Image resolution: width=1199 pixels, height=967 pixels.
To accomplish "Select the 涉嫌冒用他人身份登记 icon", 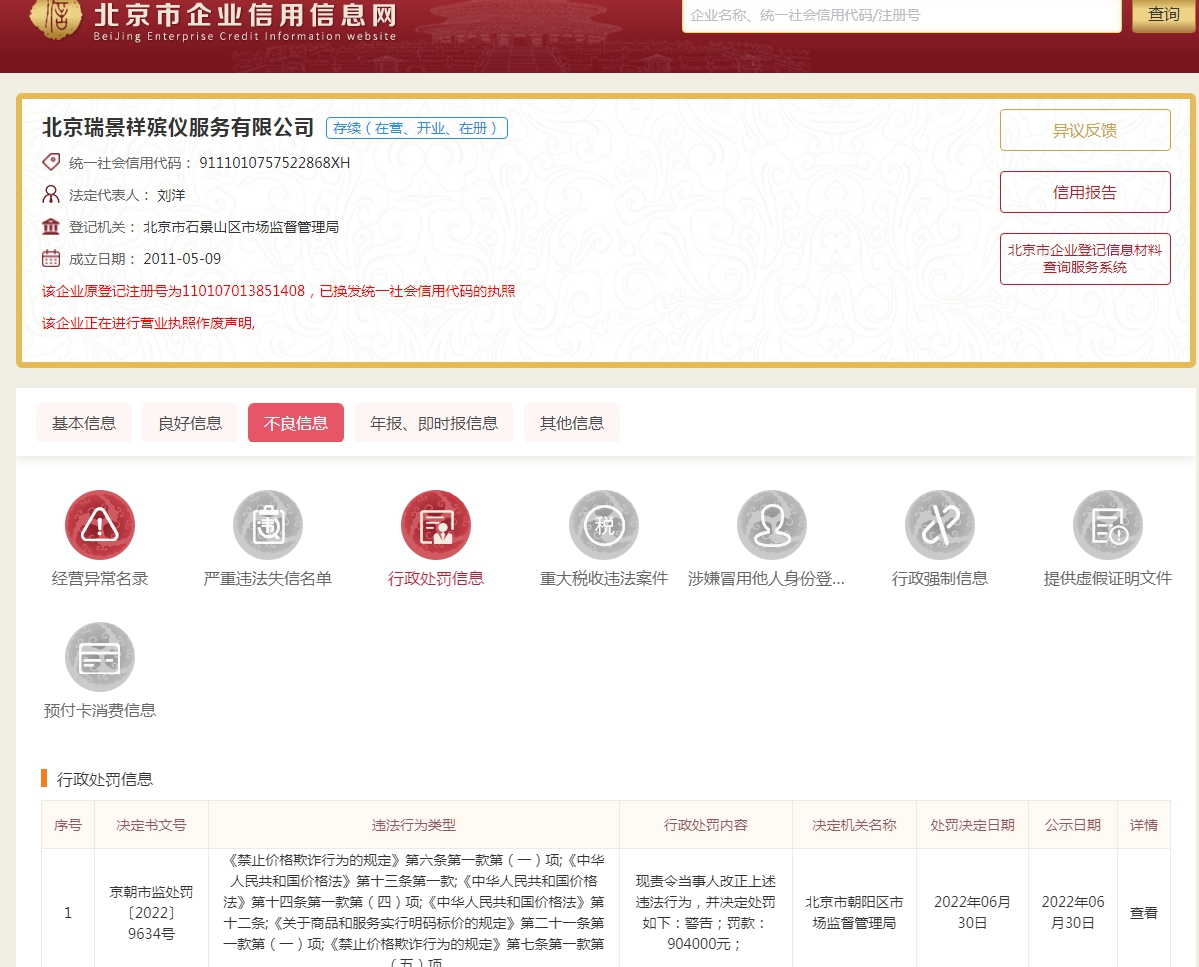I will [x=771, y=523].
